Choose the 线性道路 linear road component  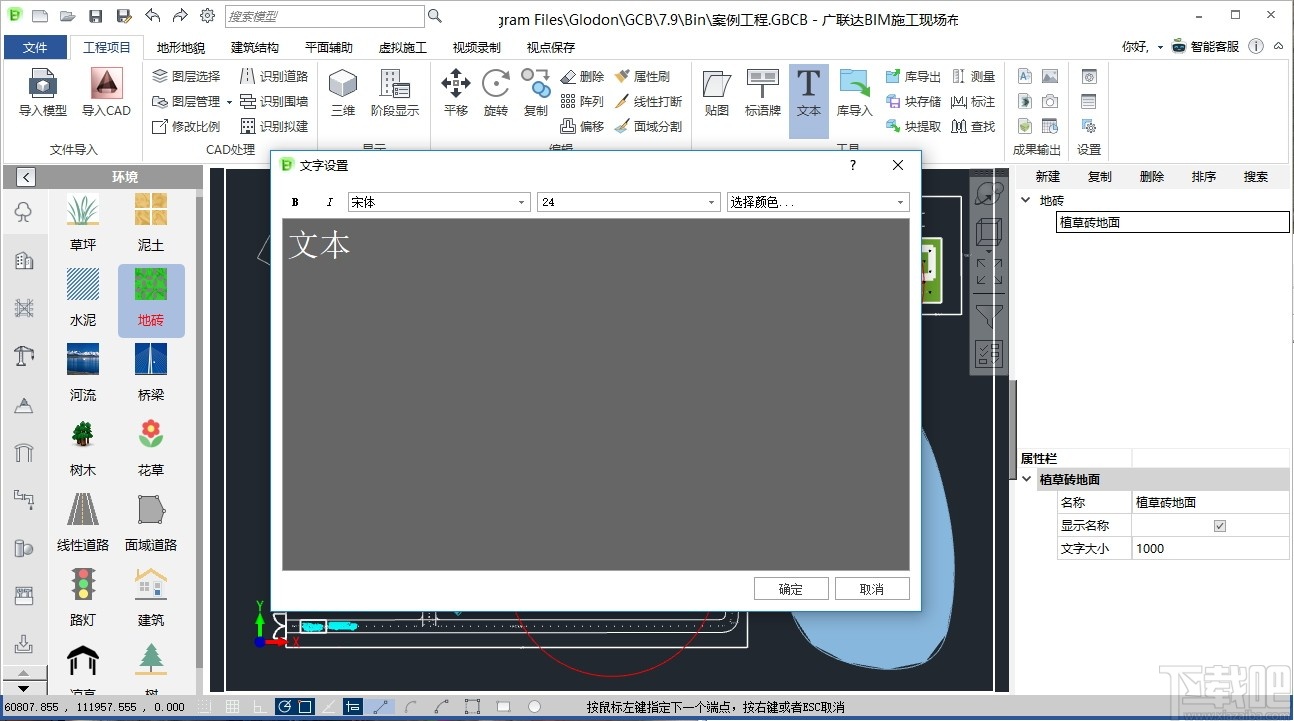[x=83, y=523]
